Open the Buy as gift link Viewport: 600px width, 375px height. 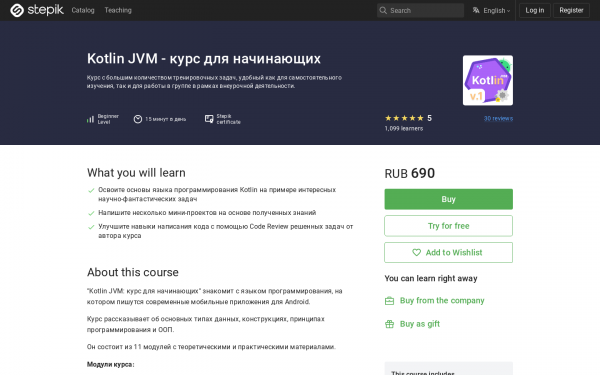coord(420,324)
